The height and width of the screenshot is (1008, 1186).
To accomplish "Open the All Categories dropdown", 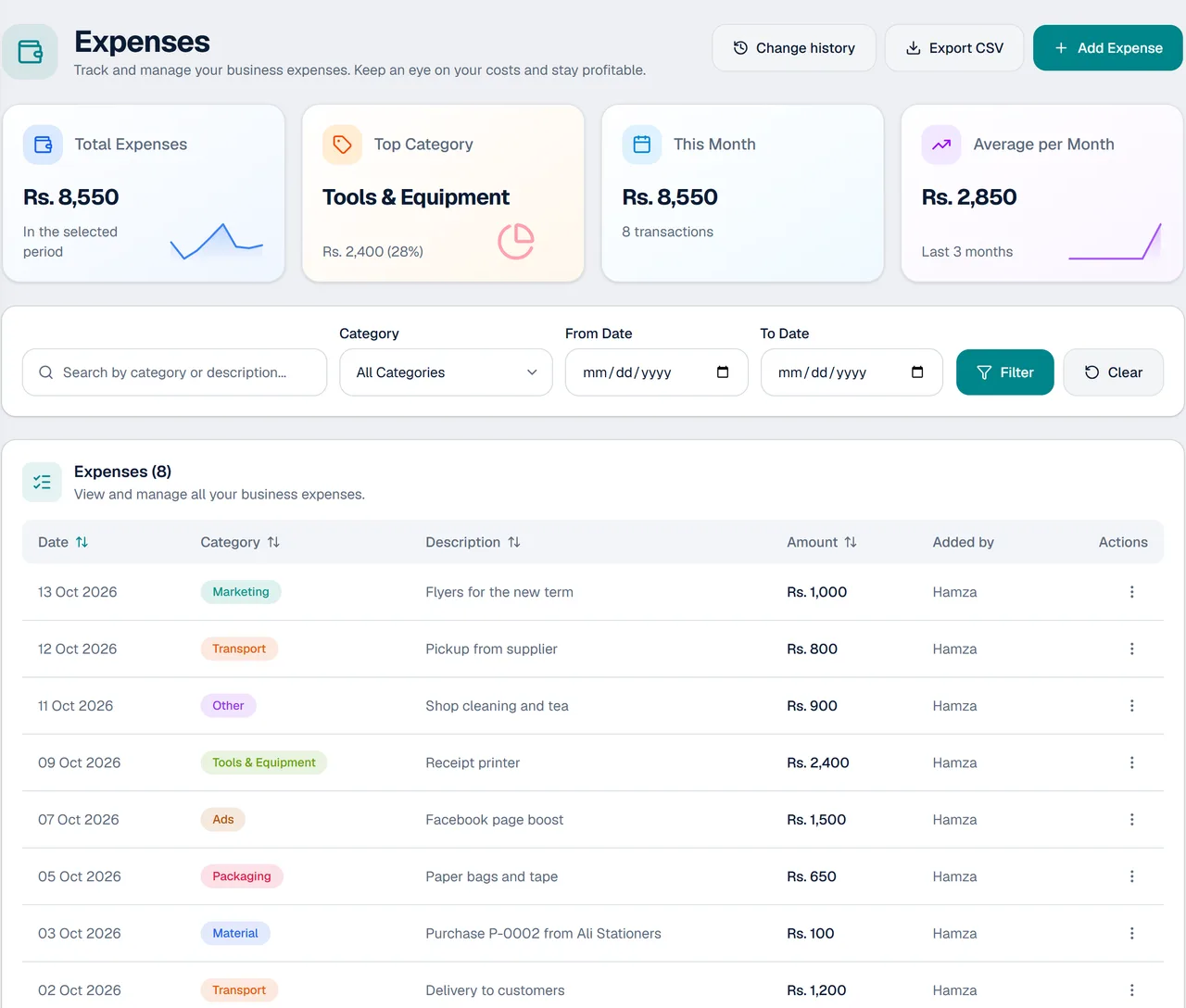I will click(447, 372).
